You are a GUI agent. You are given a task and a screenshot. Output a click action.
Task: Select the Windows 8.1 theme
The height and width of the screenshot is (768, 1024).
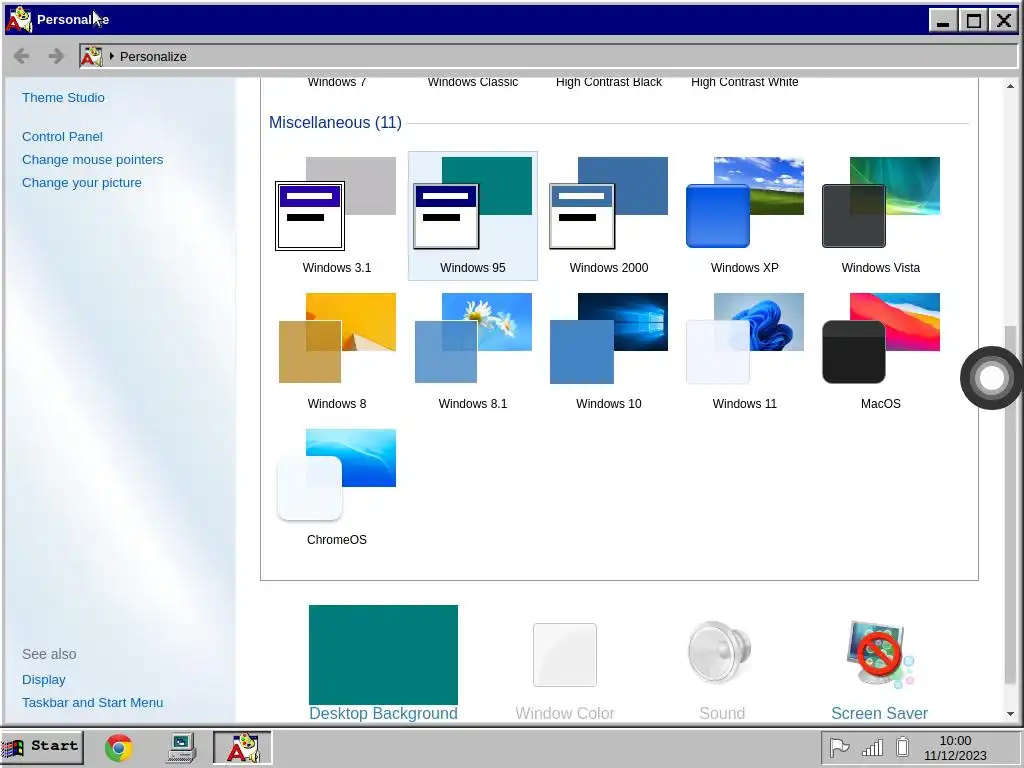click(x=473, y=352)
